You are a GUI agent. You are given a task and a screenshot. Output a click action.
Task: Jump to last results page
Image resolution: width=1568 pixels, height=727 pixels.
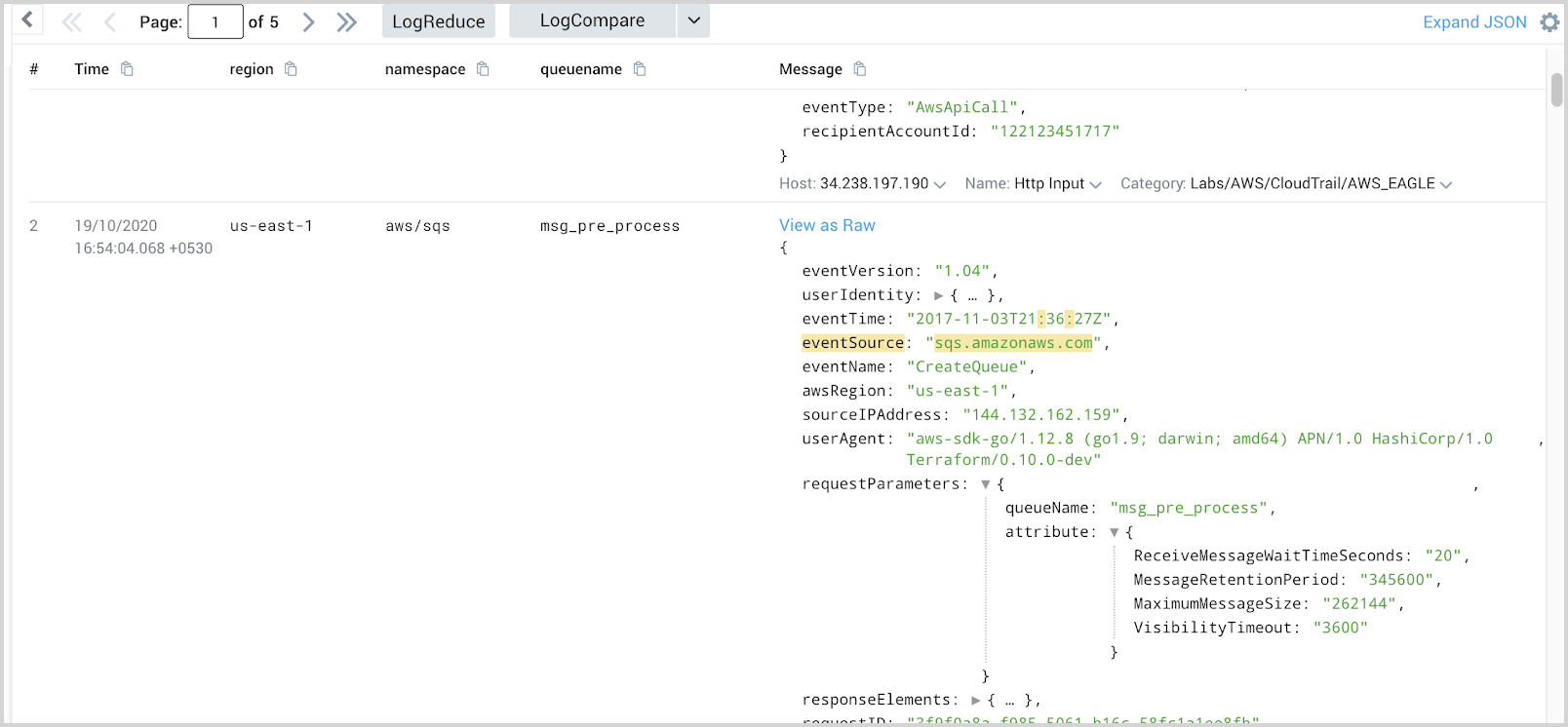coord(346,22)
